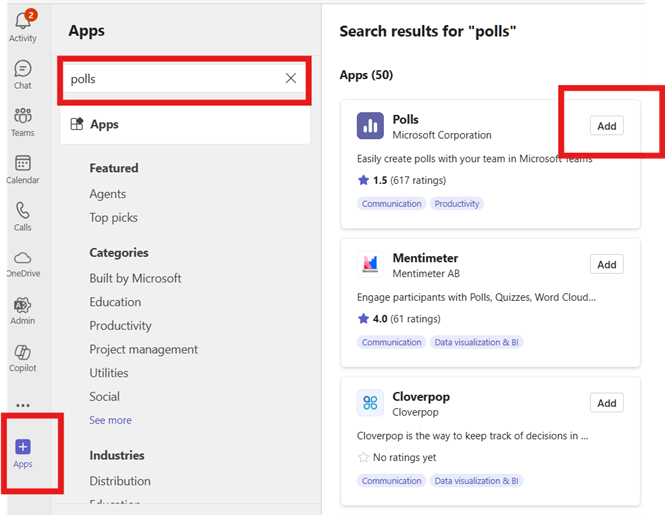Click the polls search field

pyautogui.click(x=170, y=79)
